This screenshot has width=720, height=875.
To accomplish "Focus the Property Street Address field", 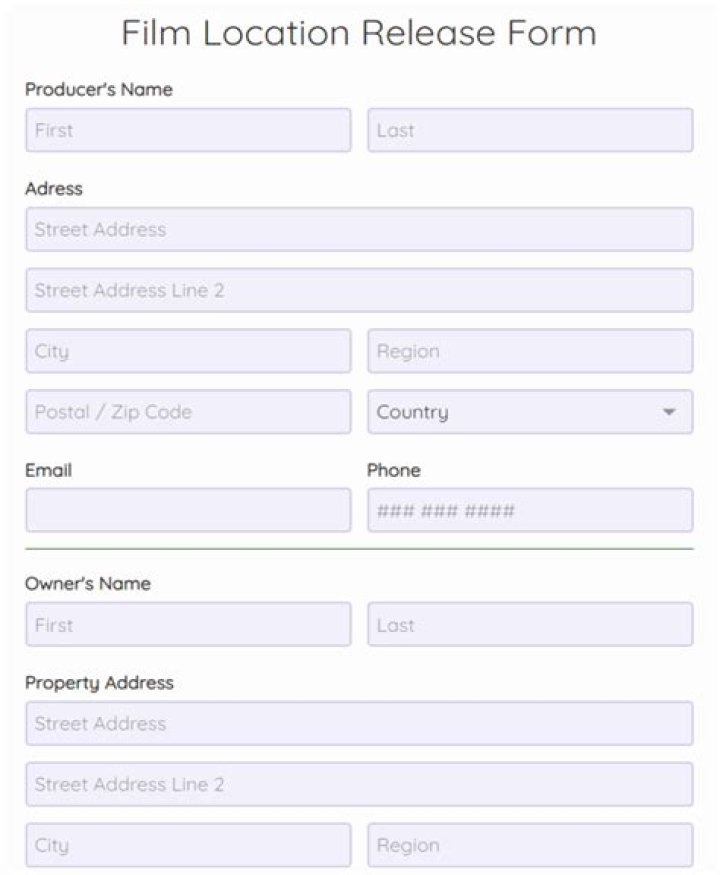I will click(359, 723).
